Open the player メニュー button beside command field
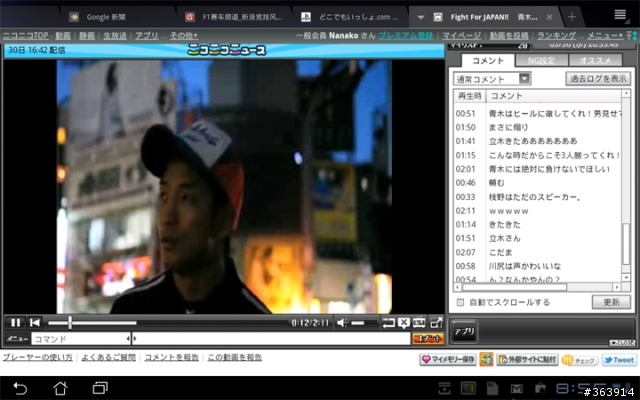 [17, 339]
